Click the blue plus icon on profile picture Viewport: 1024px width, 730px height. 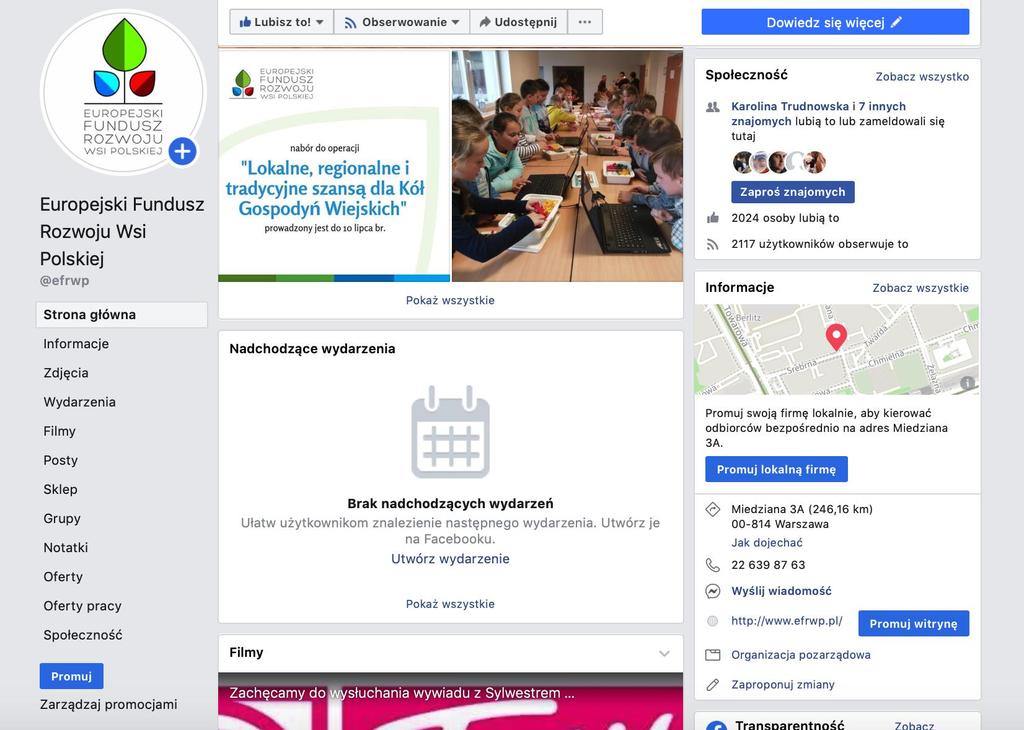point(182,151)
